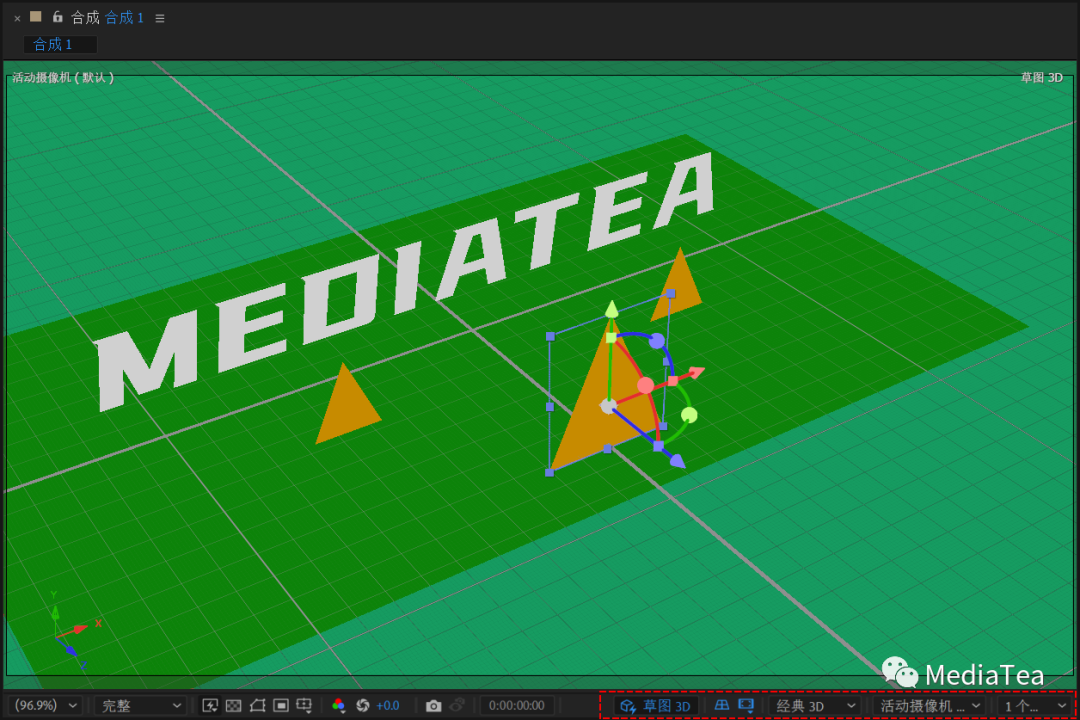Screen dimensions: 1080x720
Task: Click the pink square scale handle on X axis
Action: coord(673,381)
